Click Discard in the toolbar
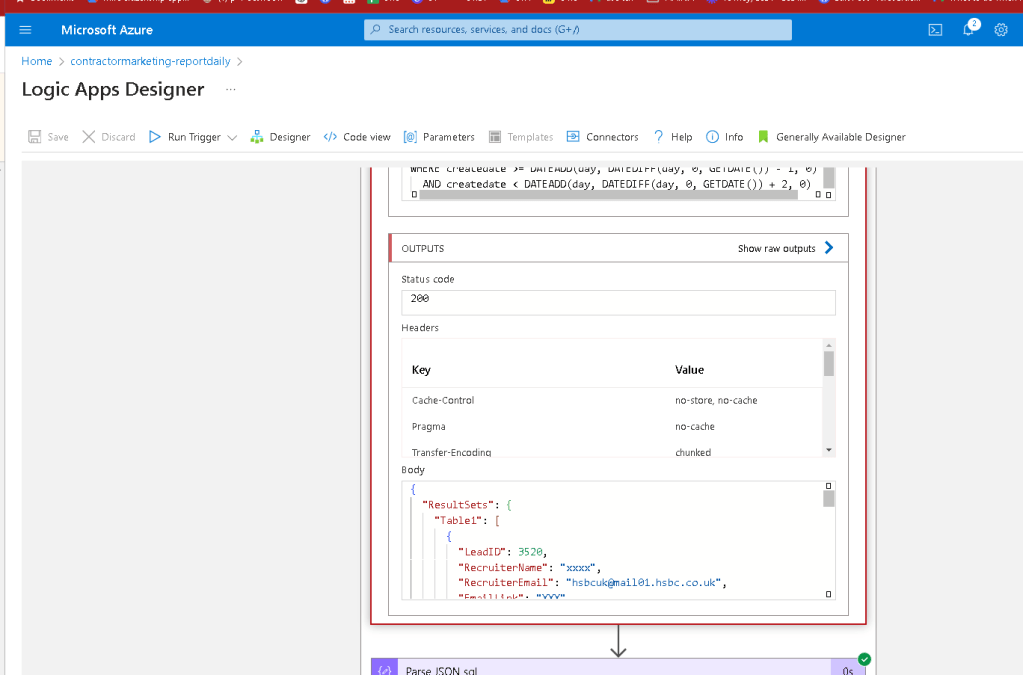The image size is (1023, 675). click(x=109, y=137)
